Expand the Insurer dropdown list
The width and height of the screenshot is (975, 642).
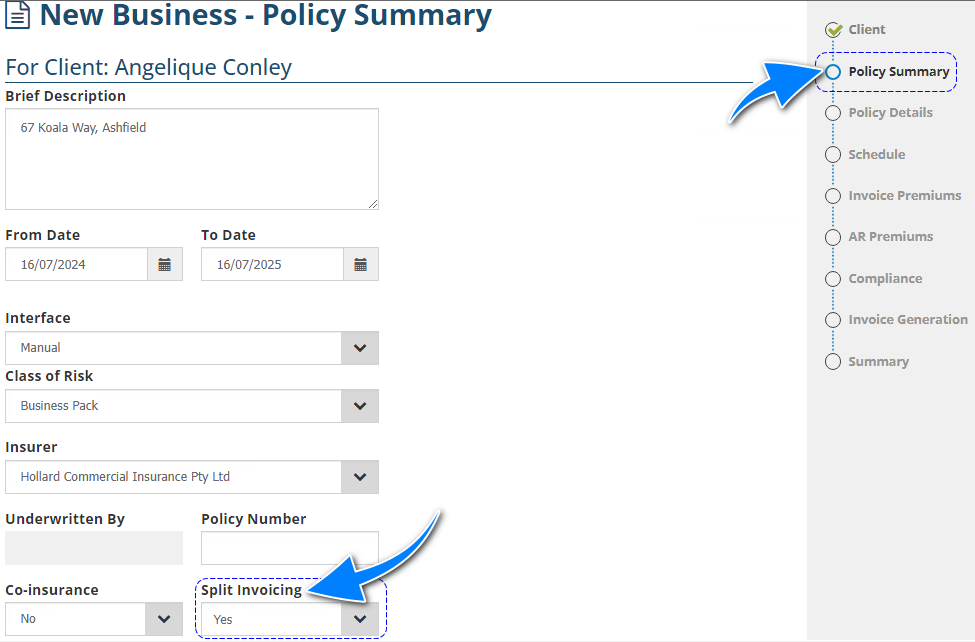tap(360, 477)
